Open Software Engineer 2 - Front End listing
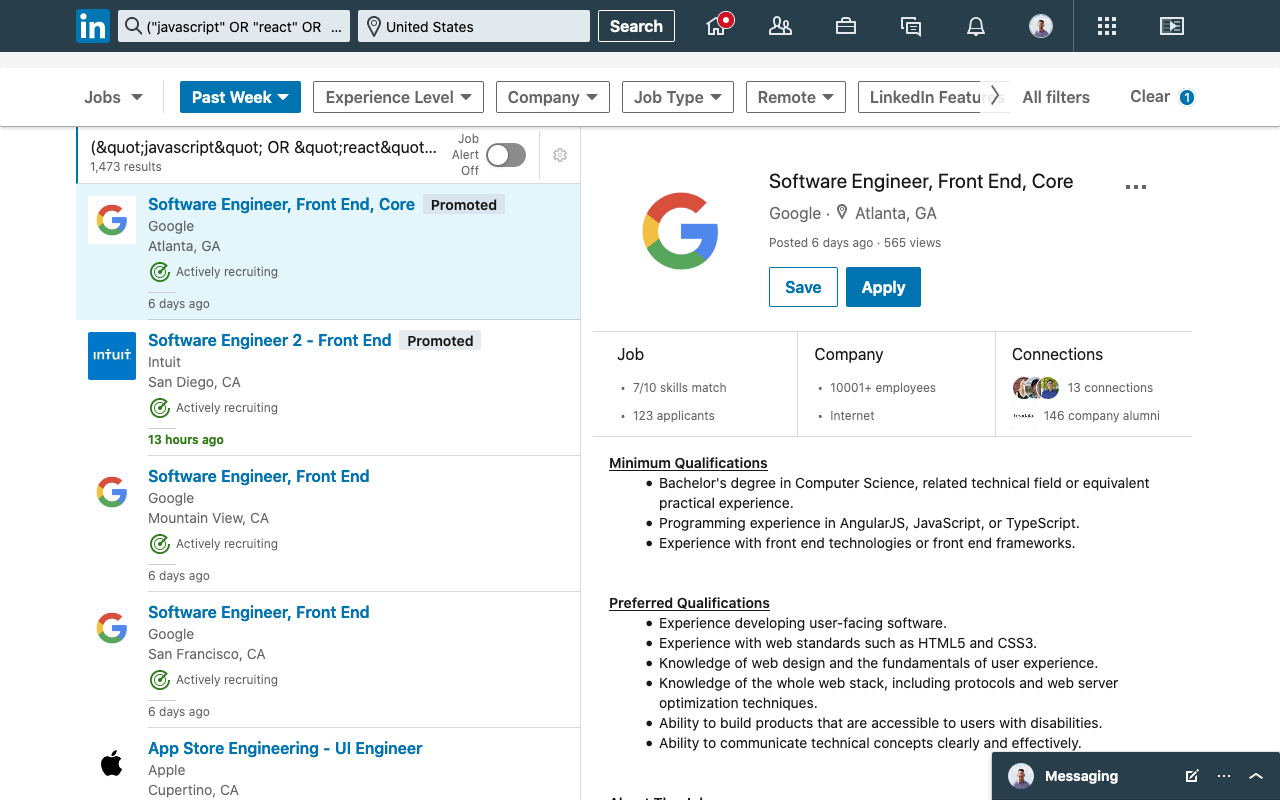 click(x=269, y=340)
